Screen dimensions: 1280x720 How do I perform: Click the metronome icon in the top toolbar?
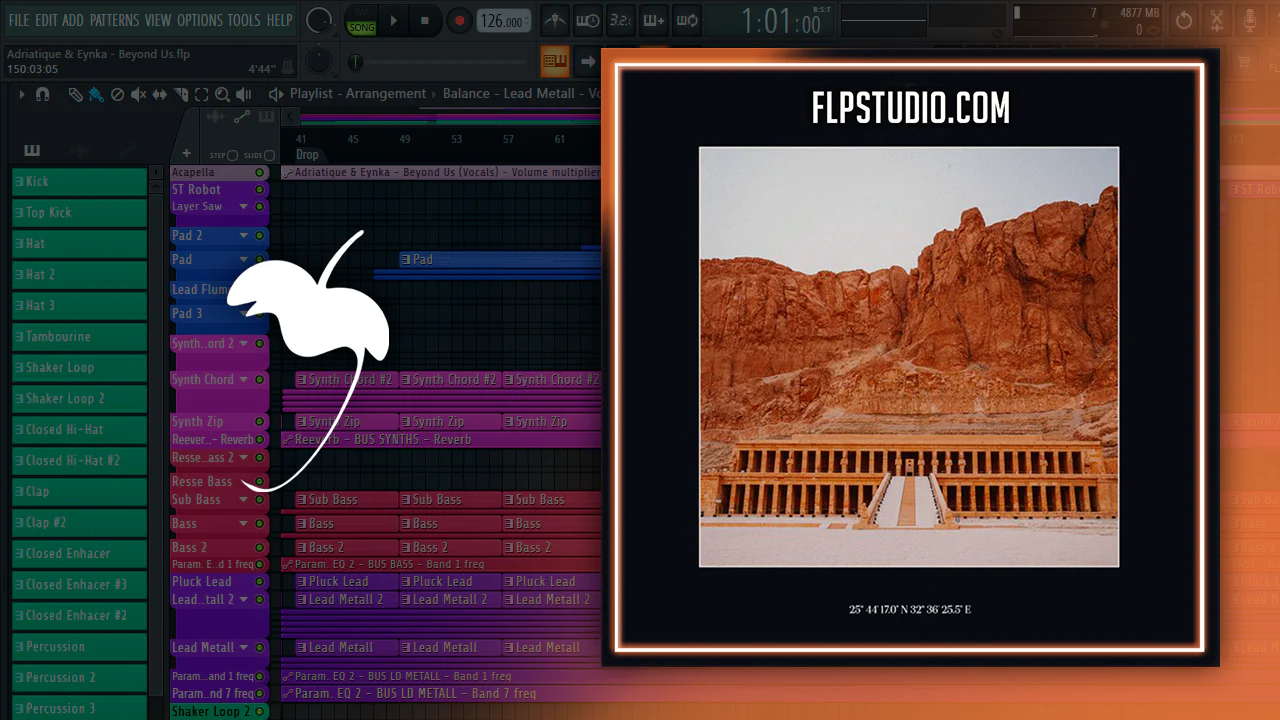tap(553, 20)
